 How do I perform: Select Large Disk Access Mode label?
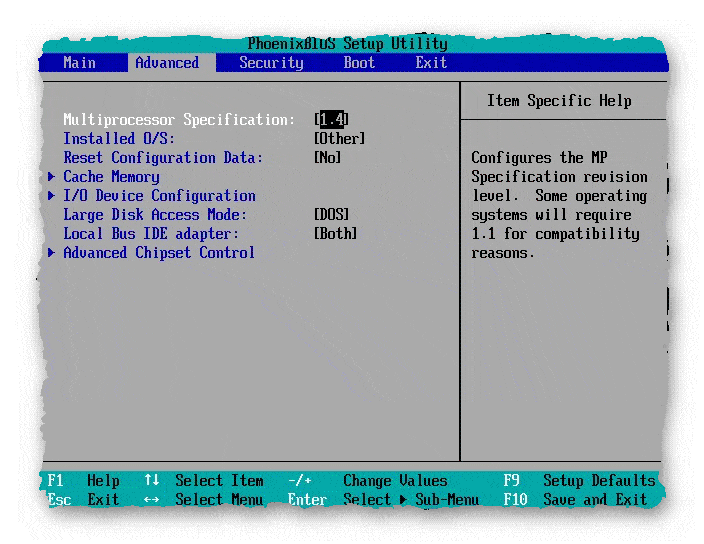[155, 215]
